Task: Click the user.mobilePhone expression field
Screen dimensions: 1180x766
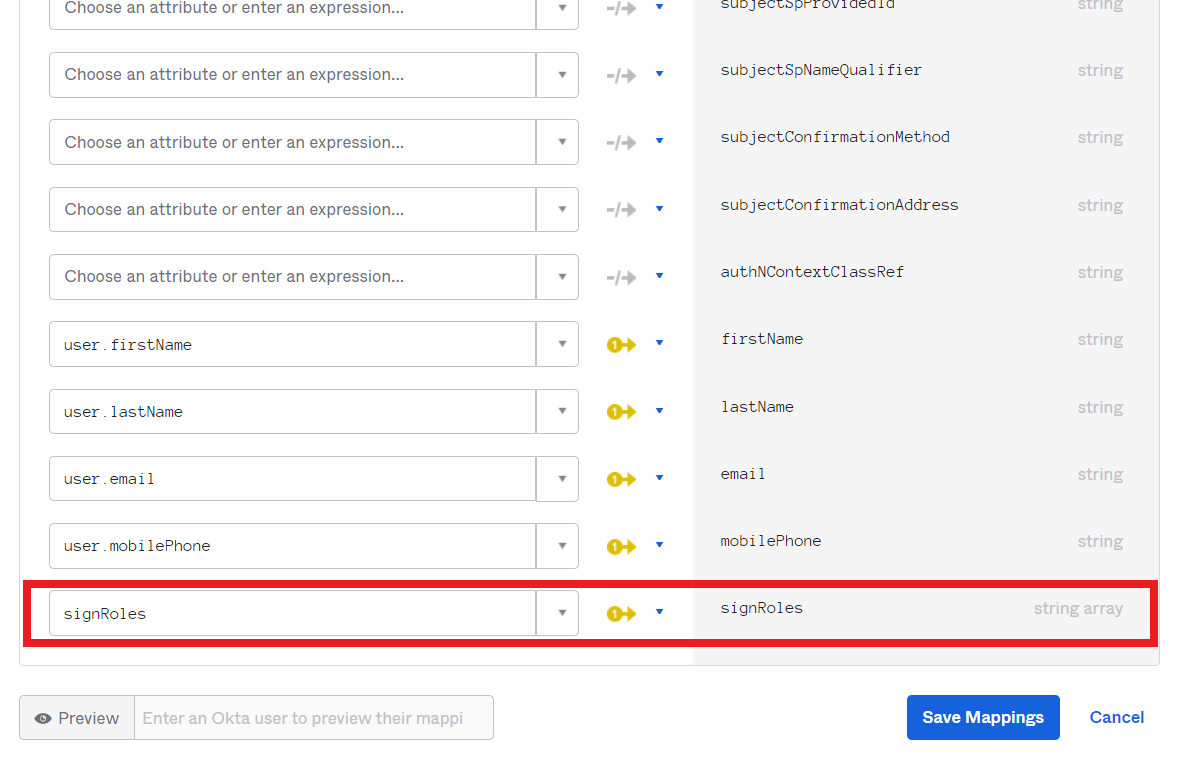Action: coord(293,546)
